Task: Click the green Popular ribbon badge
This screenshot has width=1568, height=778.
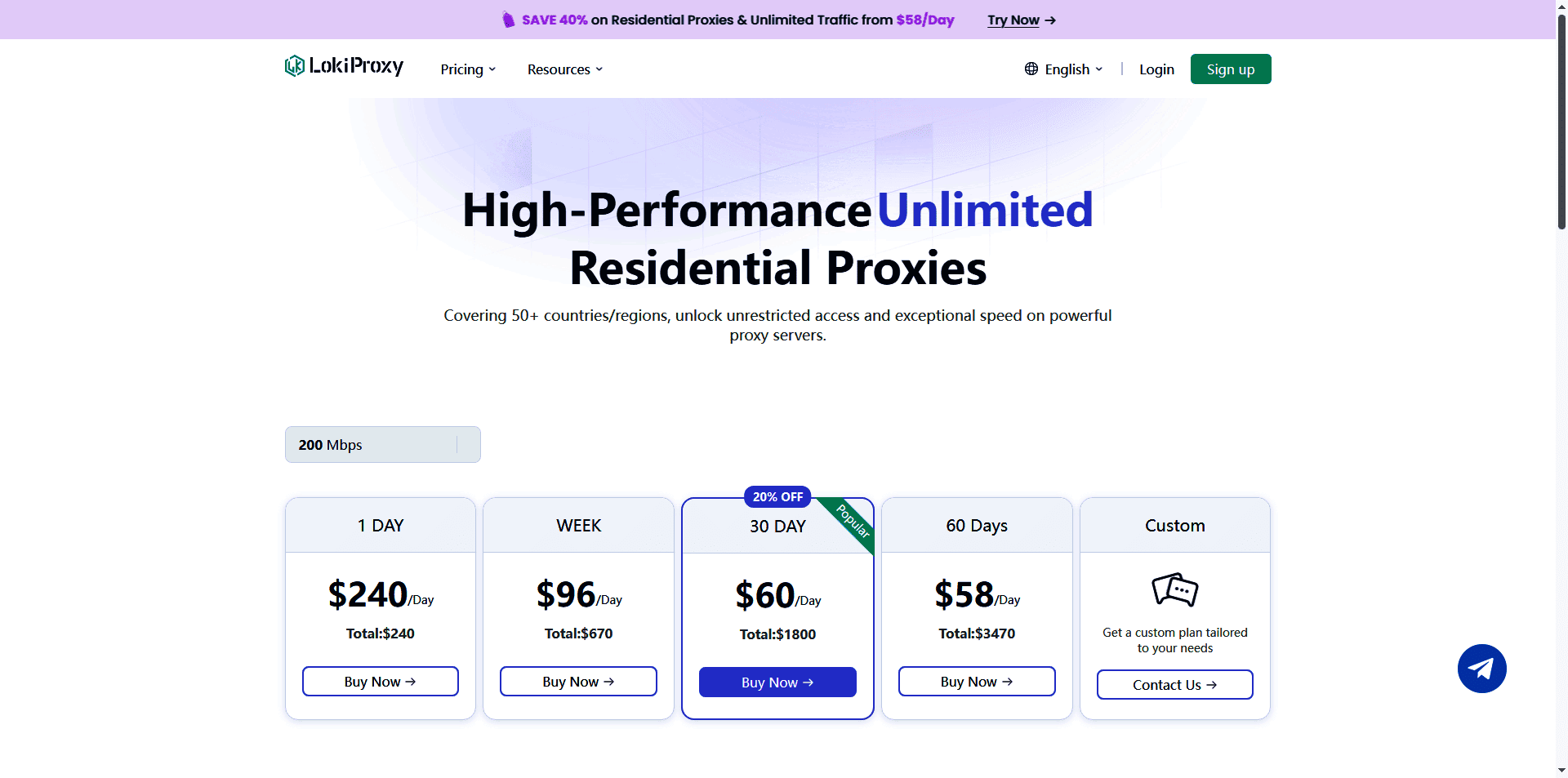Action: coord(854,522)
